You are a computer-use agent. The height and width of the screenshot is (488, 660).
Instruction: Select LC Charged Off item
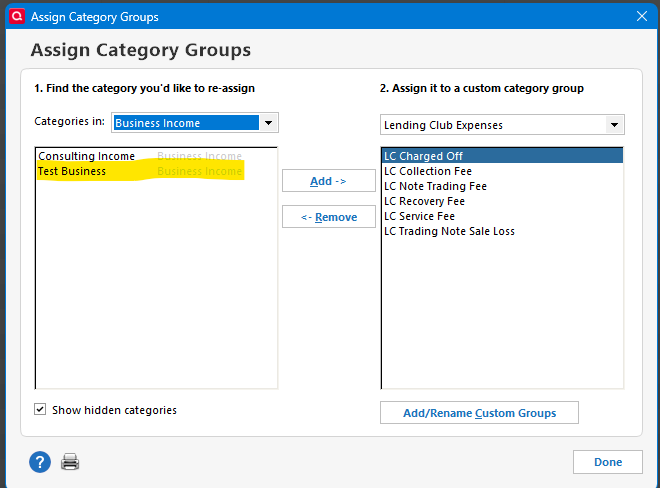[423, 157]
